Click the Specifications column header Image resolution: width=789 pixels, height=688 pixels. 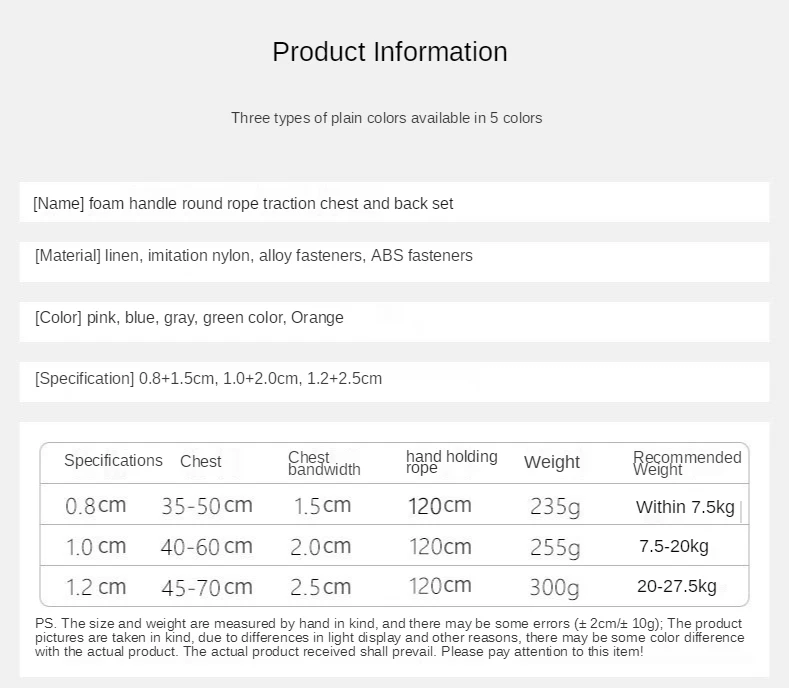(x=113, y=461)
